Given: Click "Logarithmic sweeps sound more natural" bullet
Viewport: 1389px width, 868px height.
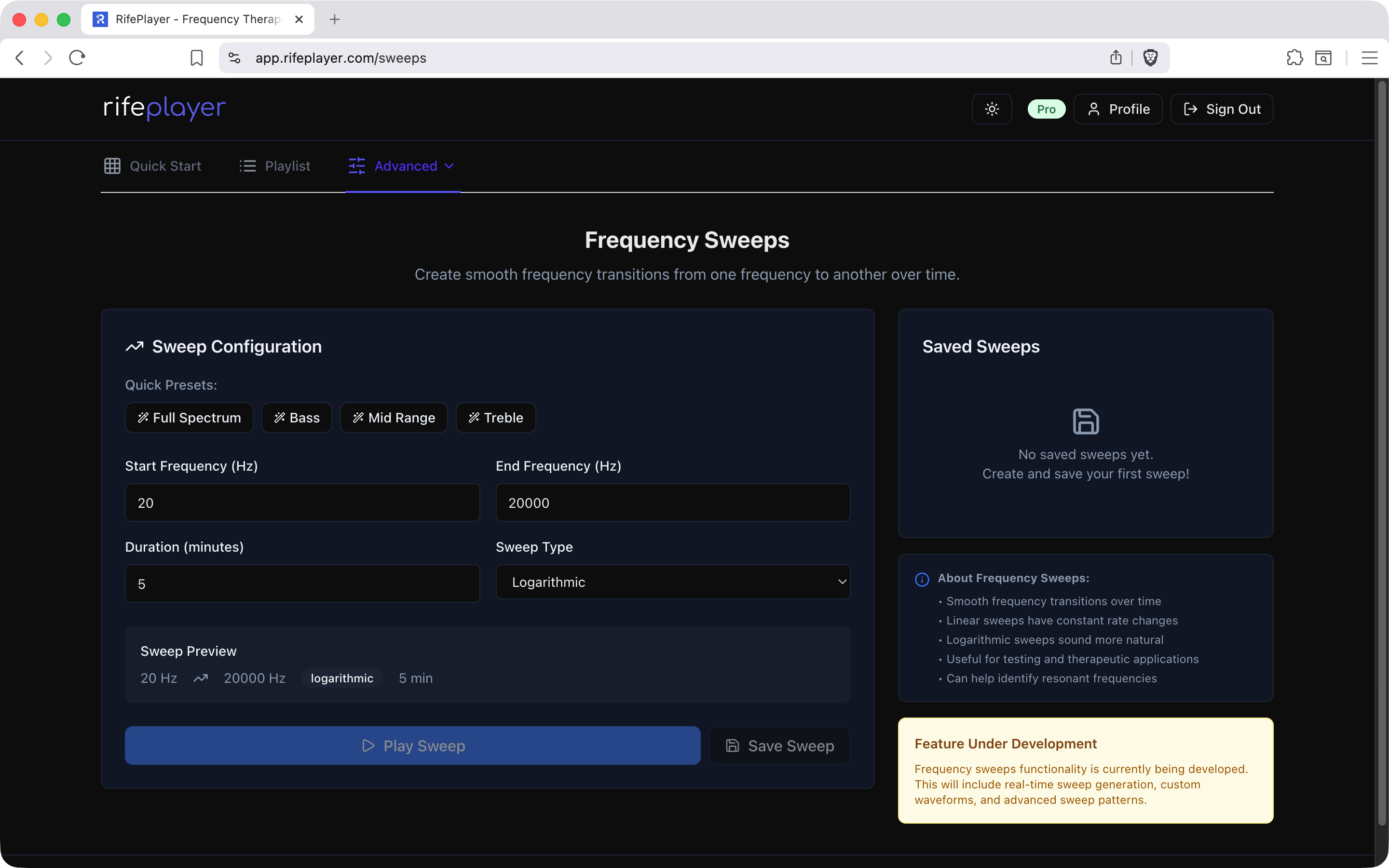Looking at the screenshot, I should 1054,639.
